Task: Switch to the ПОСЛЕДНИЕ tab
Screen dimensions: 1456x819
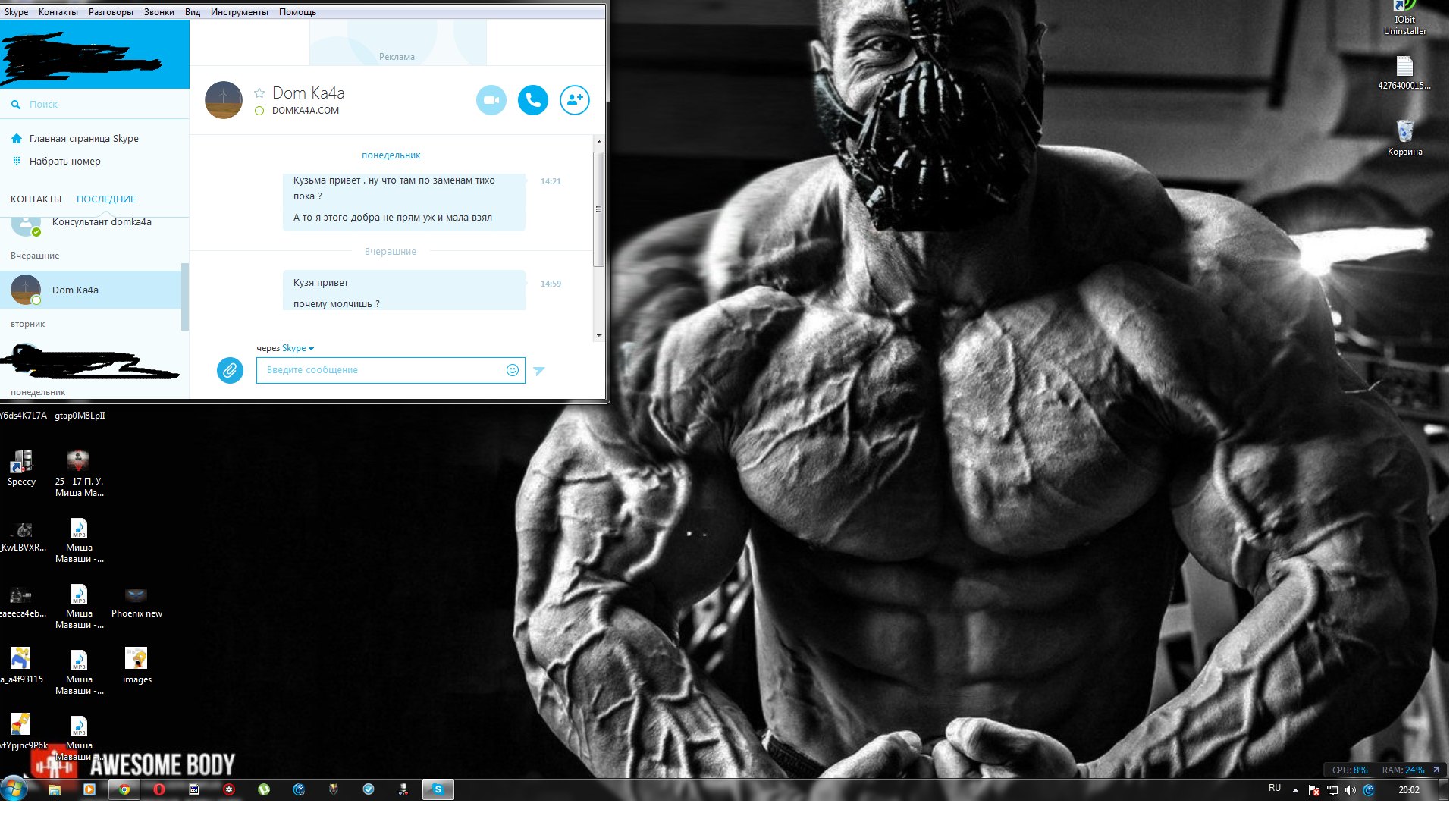Action: 106,199
